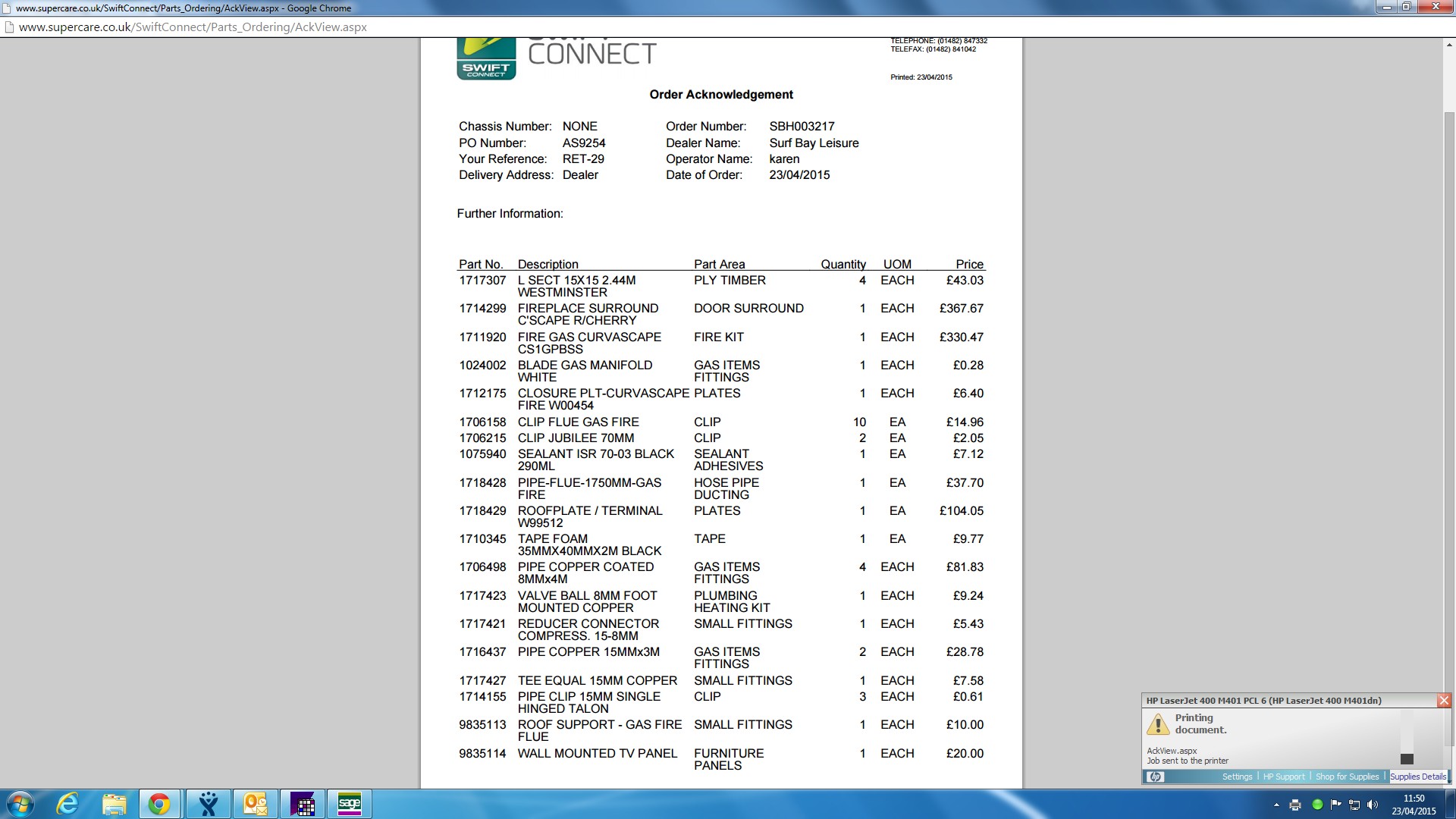This screenshot has width=1456, height=819.
Task: Show hidden system tray icons arrow
Action: click(x=1276, y=805)
